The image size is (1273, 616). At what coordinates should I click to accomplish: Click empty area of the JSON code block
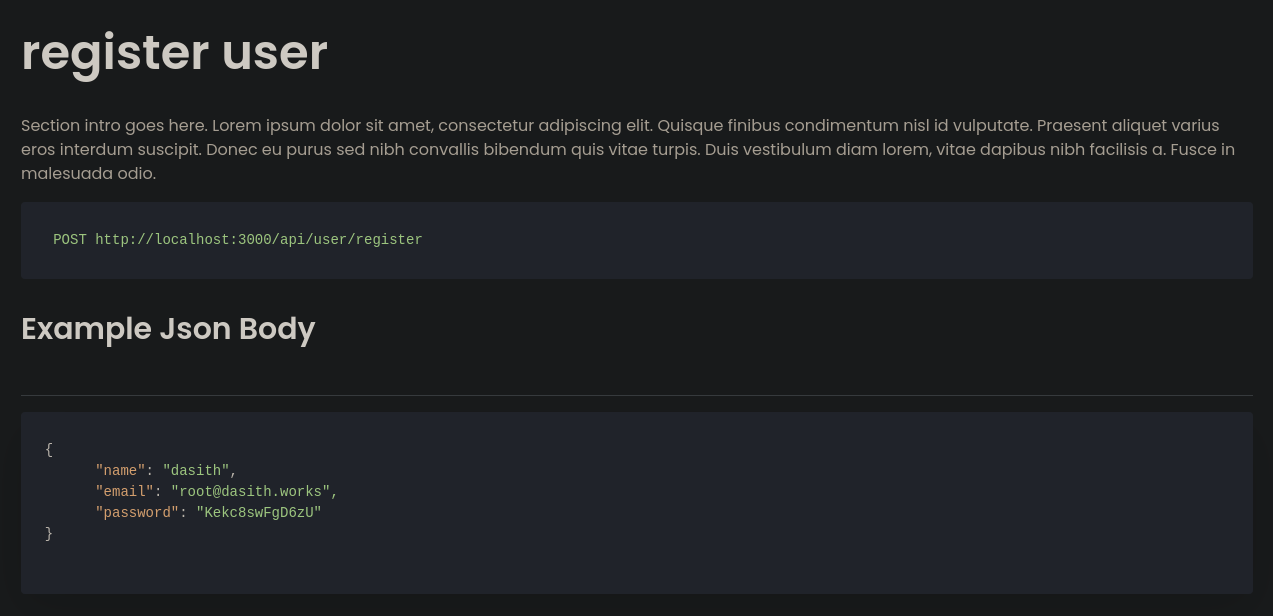pos(800,500)
